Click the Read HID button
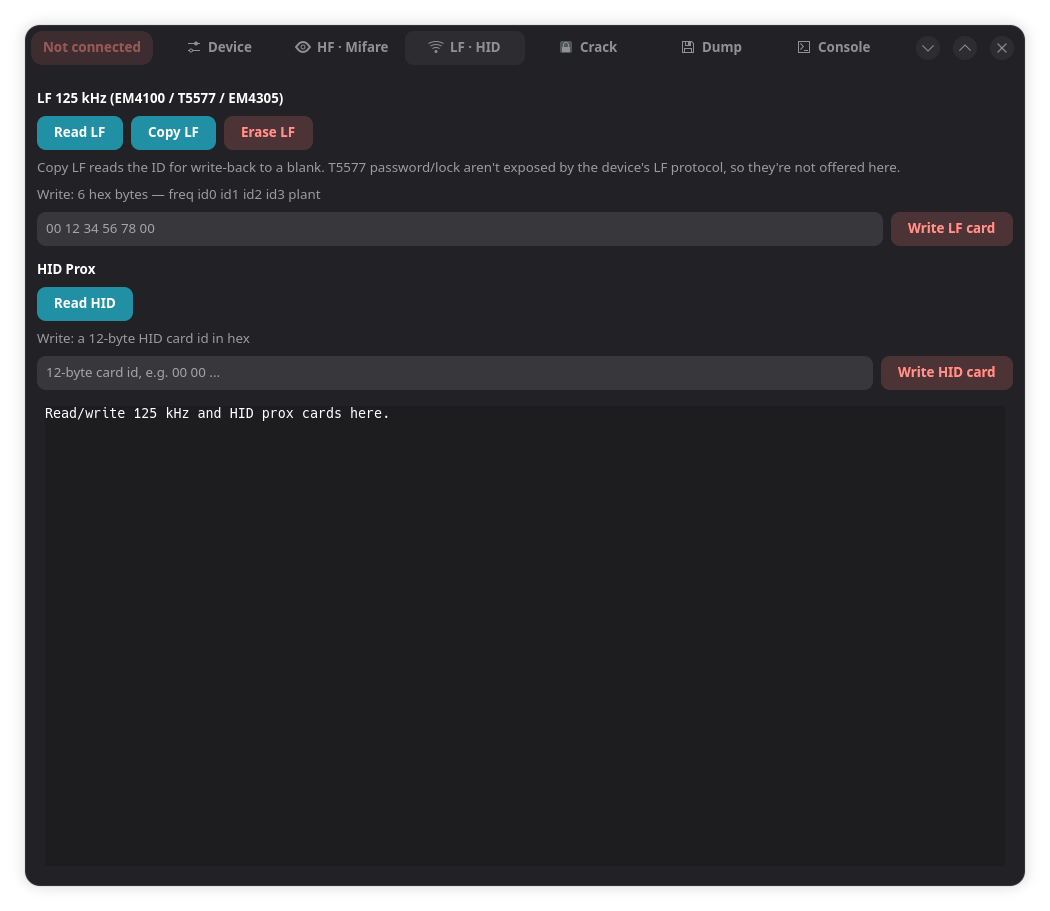1050x911 pixels. tap(85, 303)
